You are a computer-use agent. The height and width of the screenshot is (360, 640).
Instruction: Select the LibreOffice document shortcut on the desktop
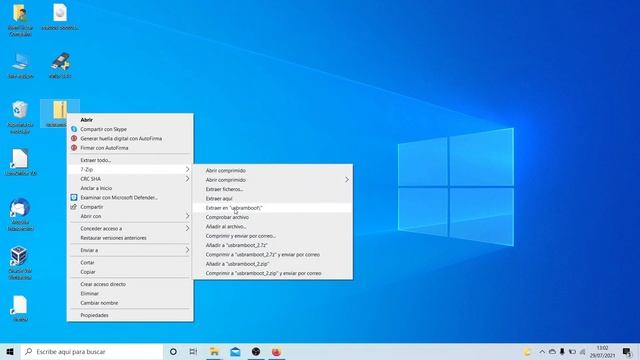click(x=20, y=159)
